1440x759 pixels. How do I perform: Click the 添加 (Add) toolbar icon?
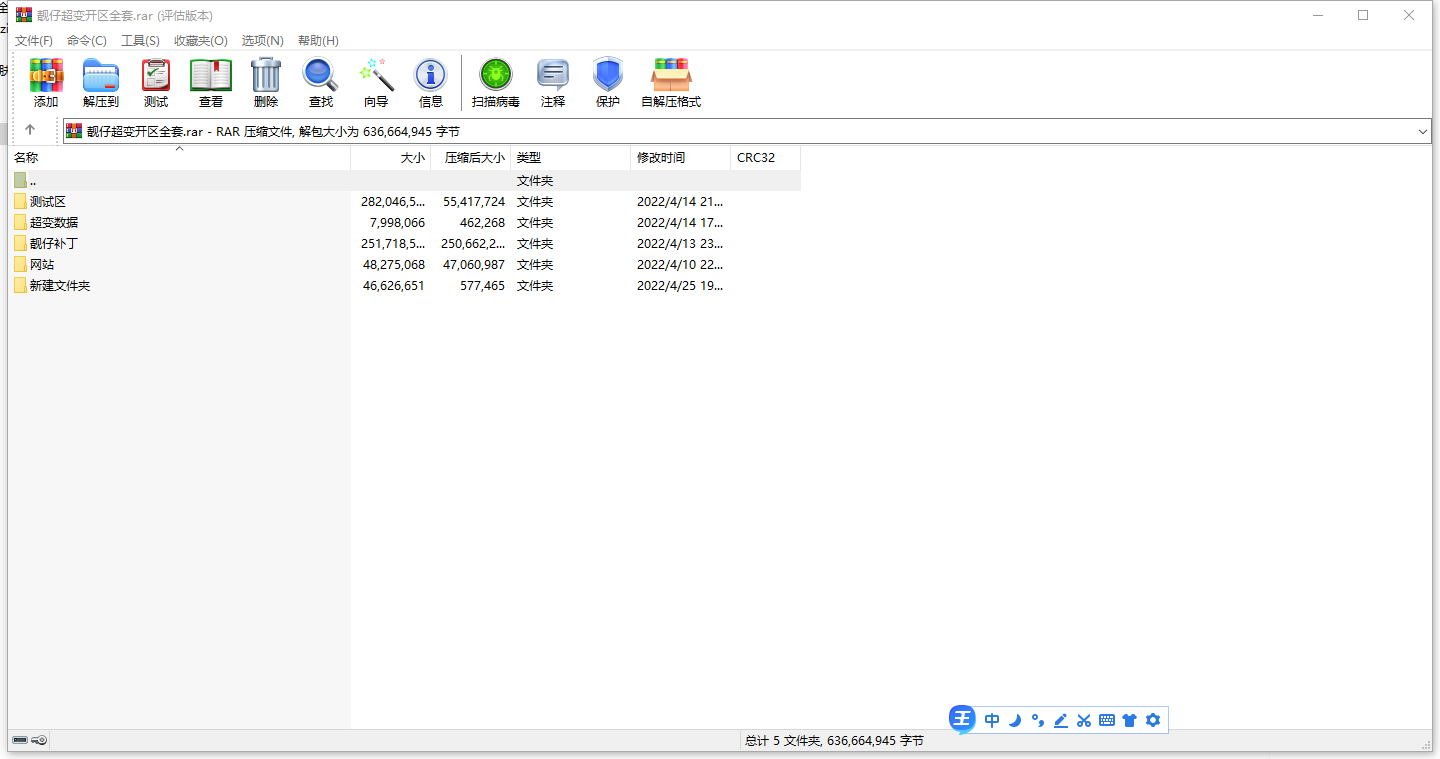coord(46,82)
